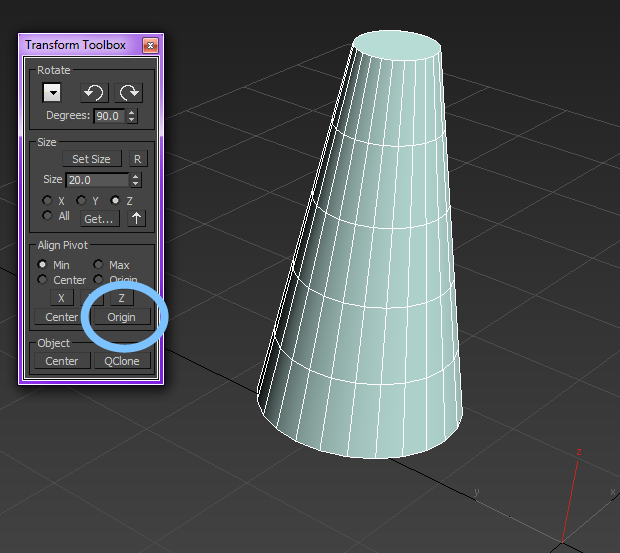Select the All size axes radio button

pos(46,216)
